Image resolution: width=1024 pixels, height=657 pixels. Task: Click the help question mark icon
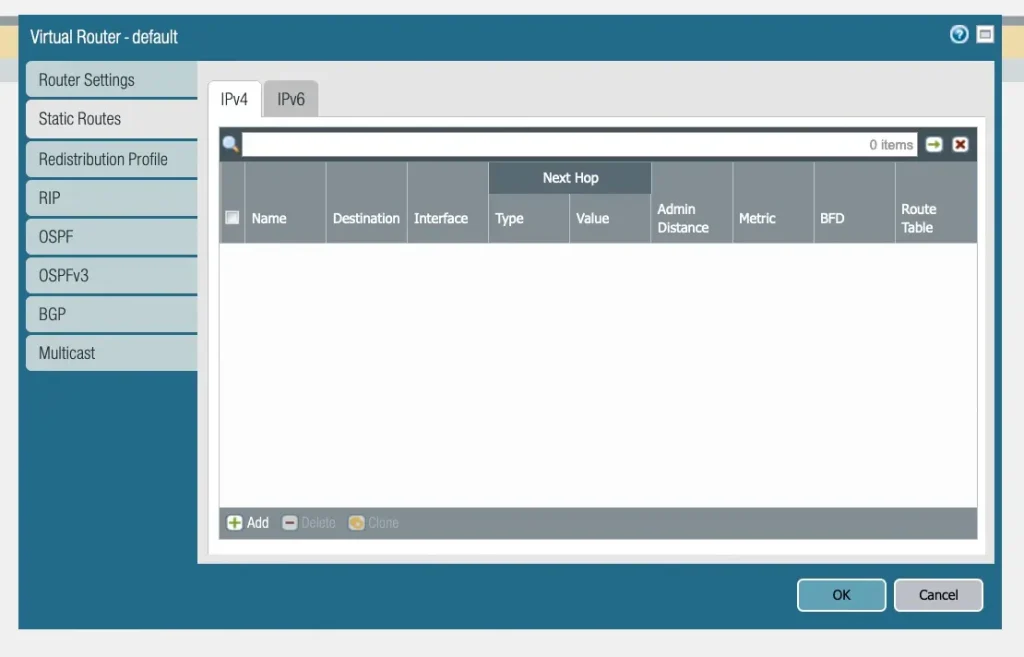tap(958, 35)
